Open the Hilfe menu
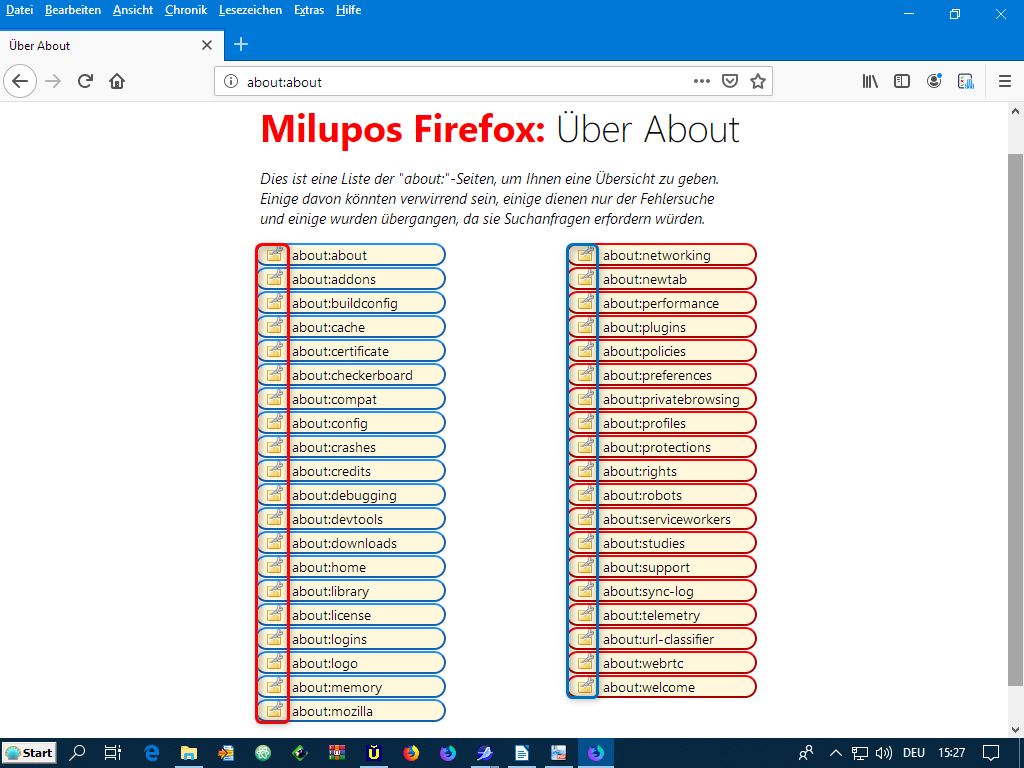 click(349, 10)
